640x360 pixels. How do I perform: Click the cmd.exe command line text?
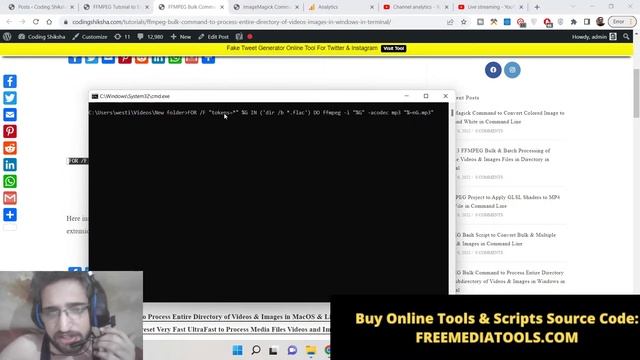tap(261, 112)
